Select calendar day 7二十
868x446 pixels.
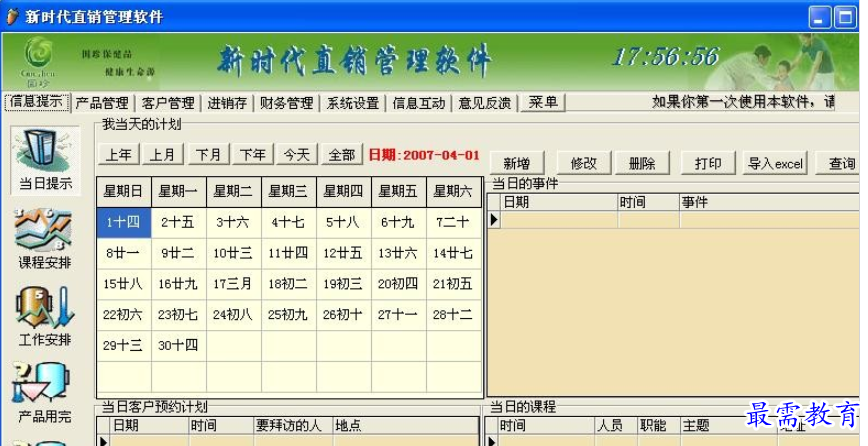[x=453, y=222]
